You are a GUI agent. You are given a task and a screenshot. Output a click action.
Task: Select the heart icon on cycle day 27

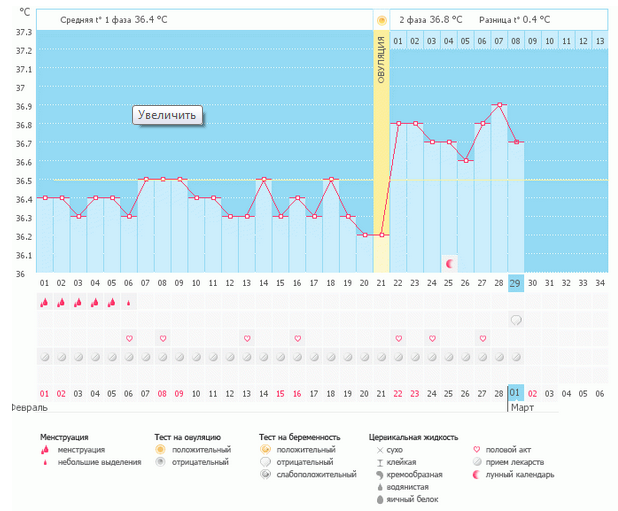click(x=482, y=338)
